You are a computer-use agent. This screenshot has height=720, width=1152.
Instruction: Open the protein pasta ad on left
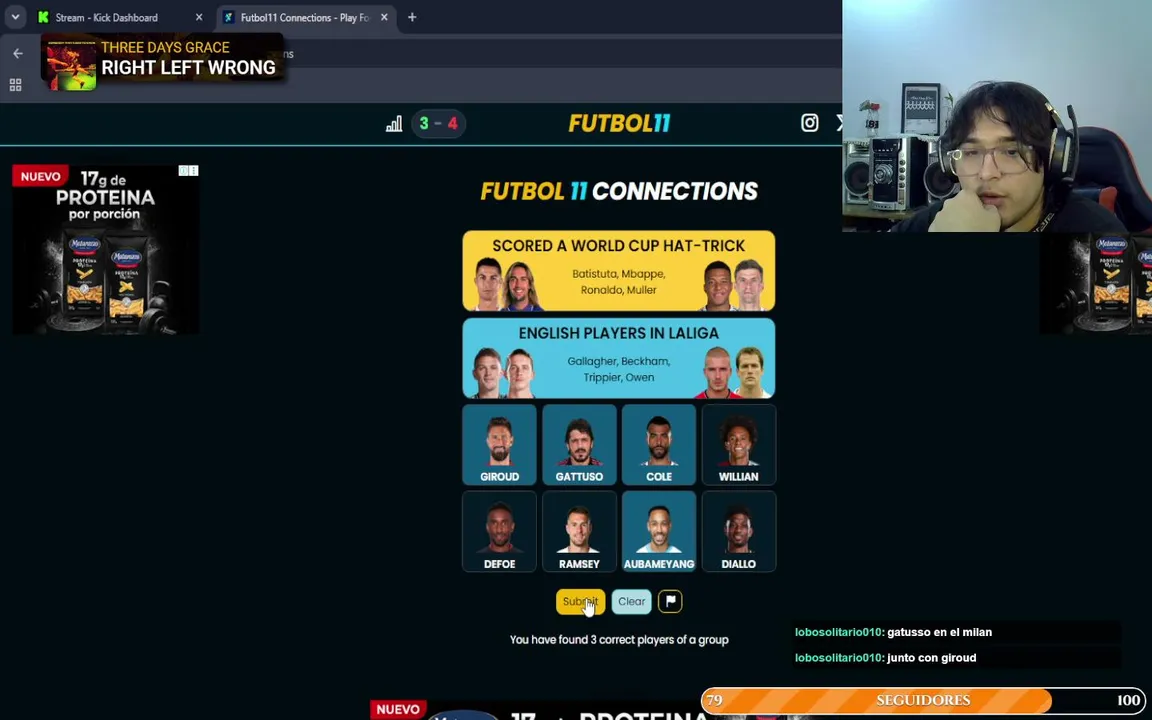[x=105, y=249]
